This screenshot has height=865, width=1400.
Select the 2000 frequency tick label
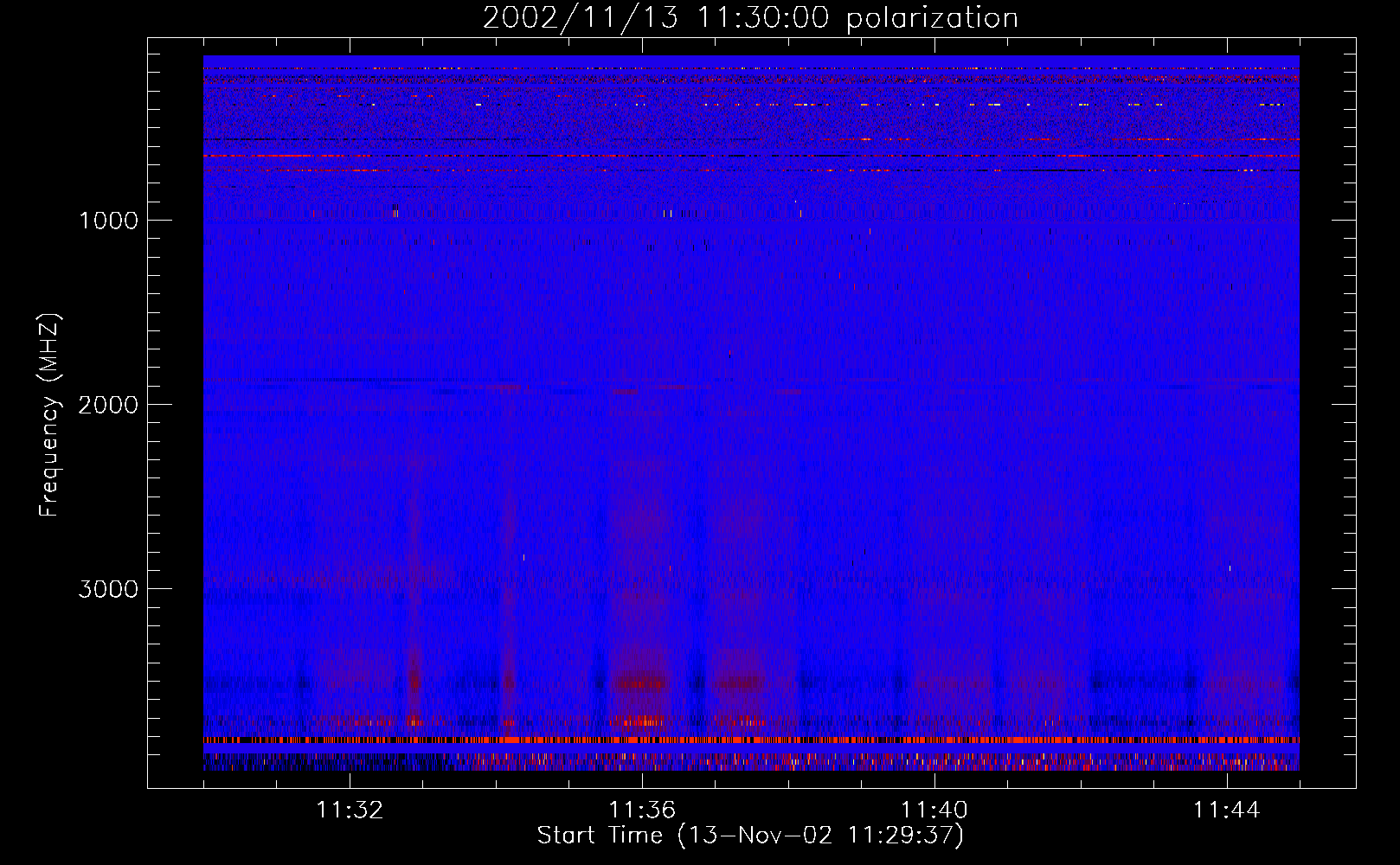108,404
